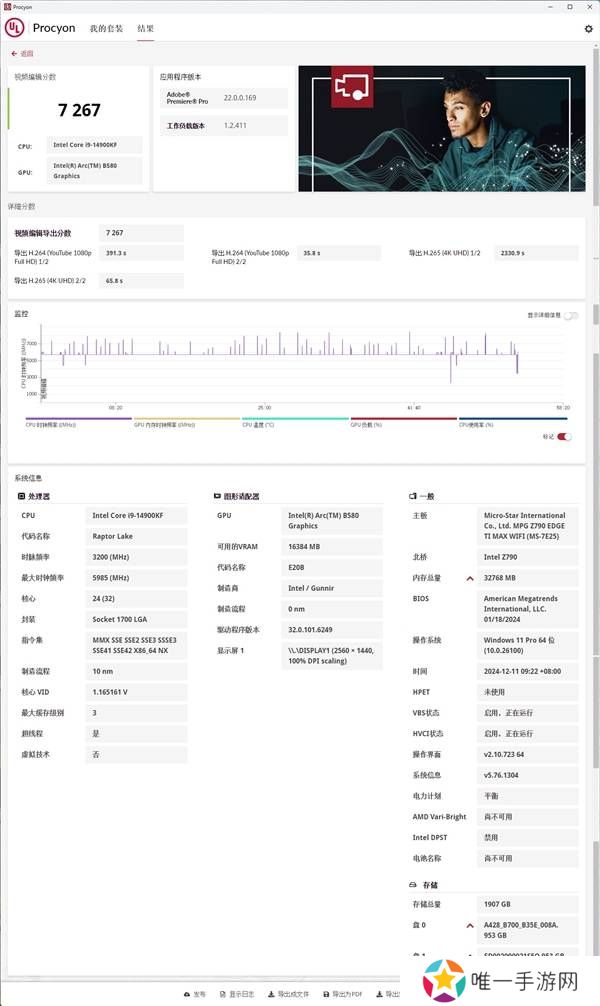The image size is (600, 1006).
Task: Collapse the 盘 0 disk row chevron
Action: click(470, 925)
